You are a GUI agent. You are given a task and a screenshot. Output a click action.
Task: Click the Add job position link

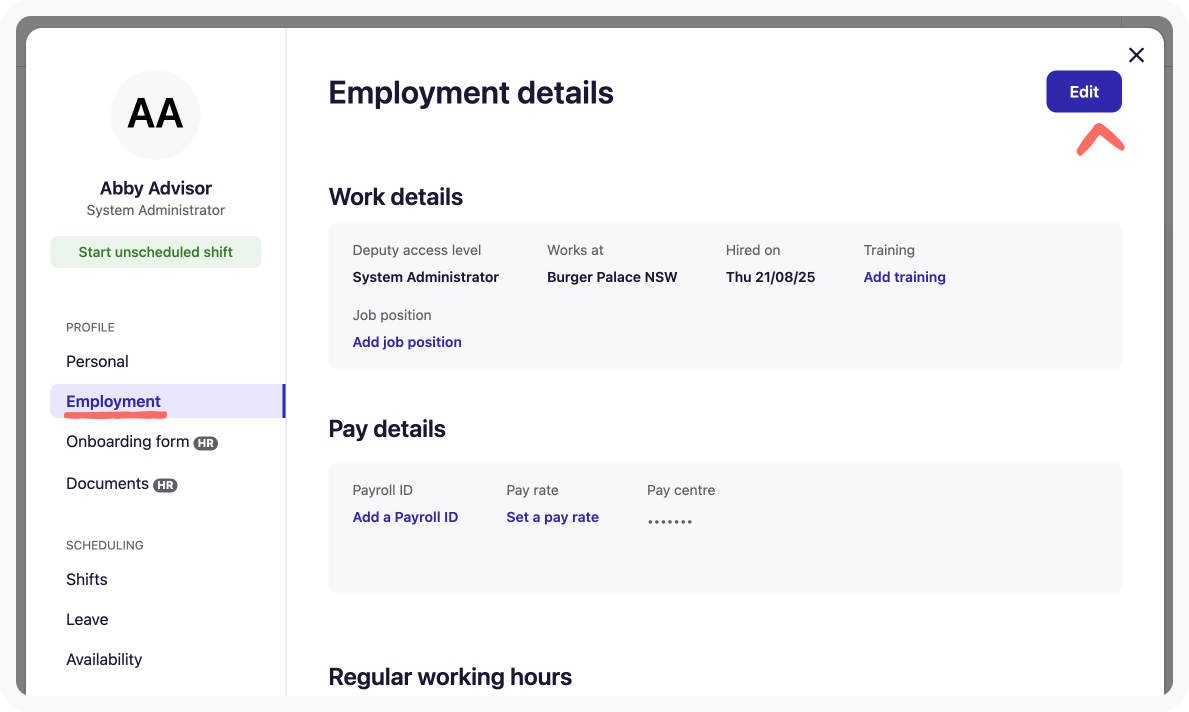pyautogui.click(x=407, y=342)
